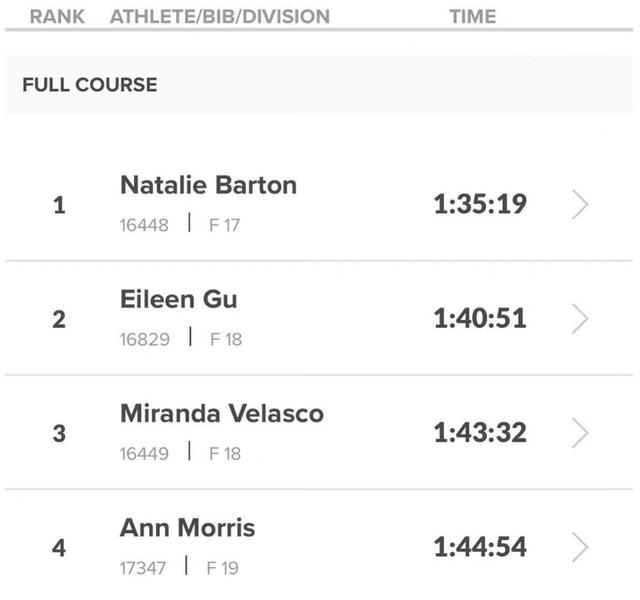This screenshot has width=640, height=600.
Task: Select the Natalie Barton athlete name
Action: [209, 185]
